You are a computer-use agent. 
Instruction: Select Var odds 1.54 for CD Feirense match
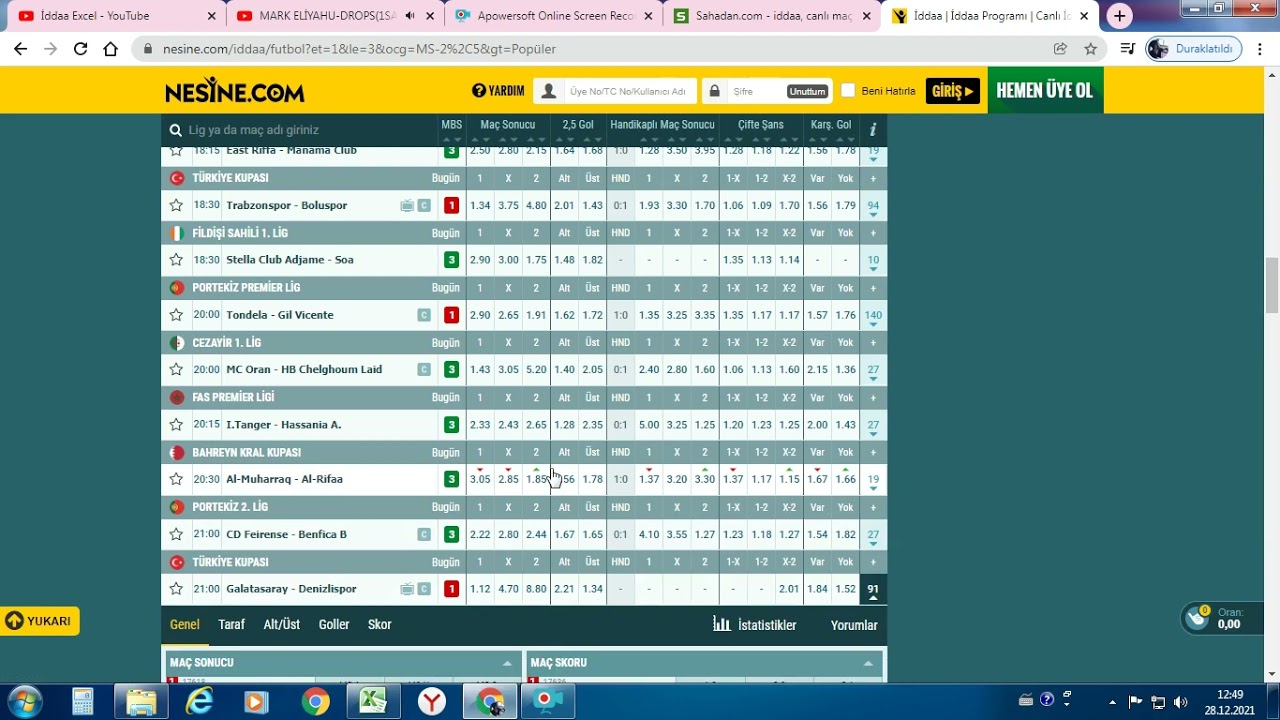pos(817,534)
